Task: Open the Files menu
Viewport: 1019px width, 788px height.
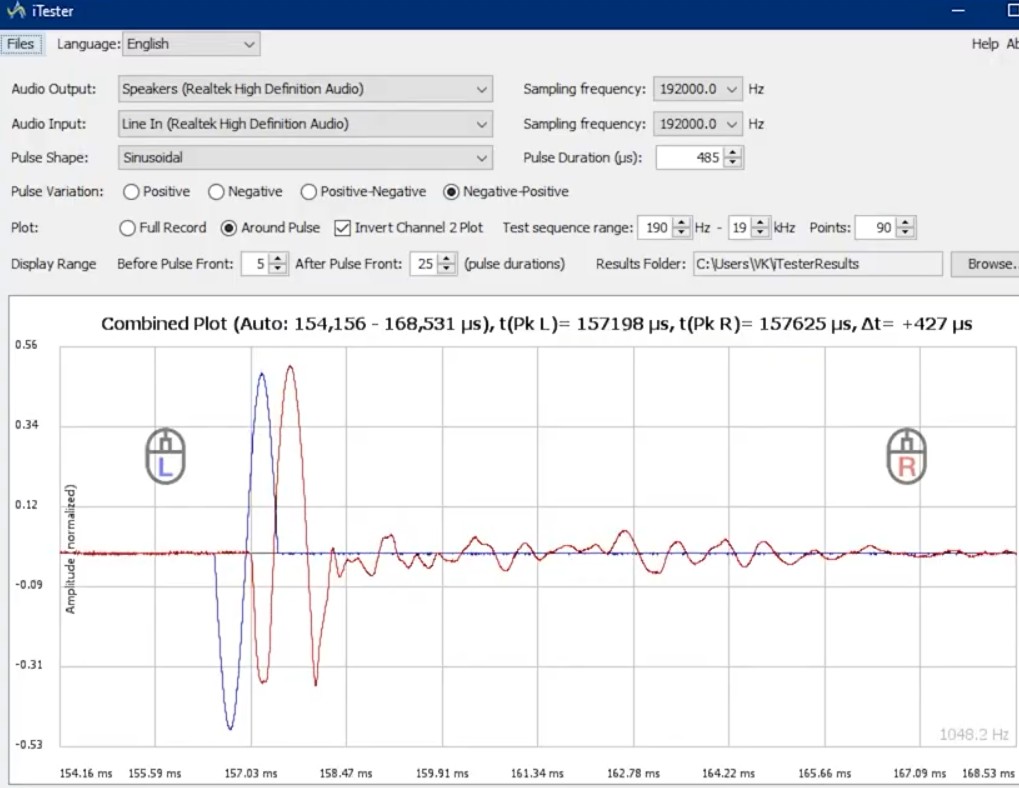Action: pos(21,44)
